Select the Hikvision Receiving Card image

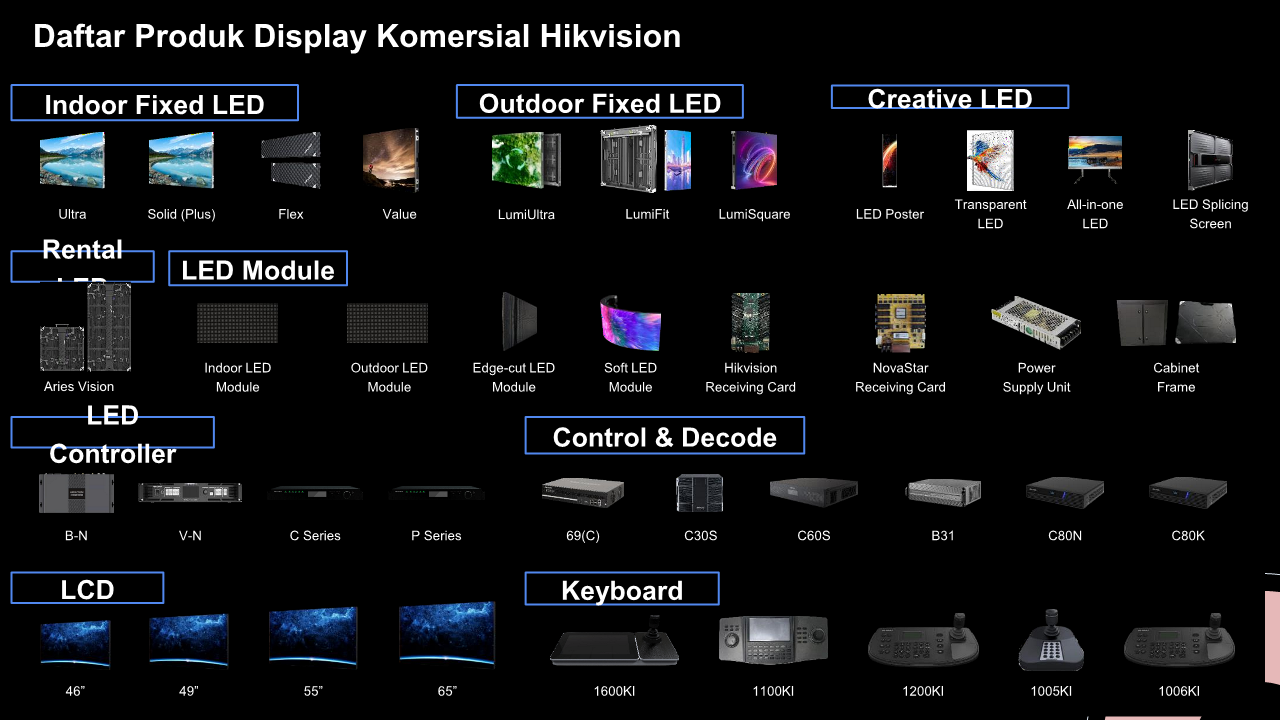click(x=750, y=322)
